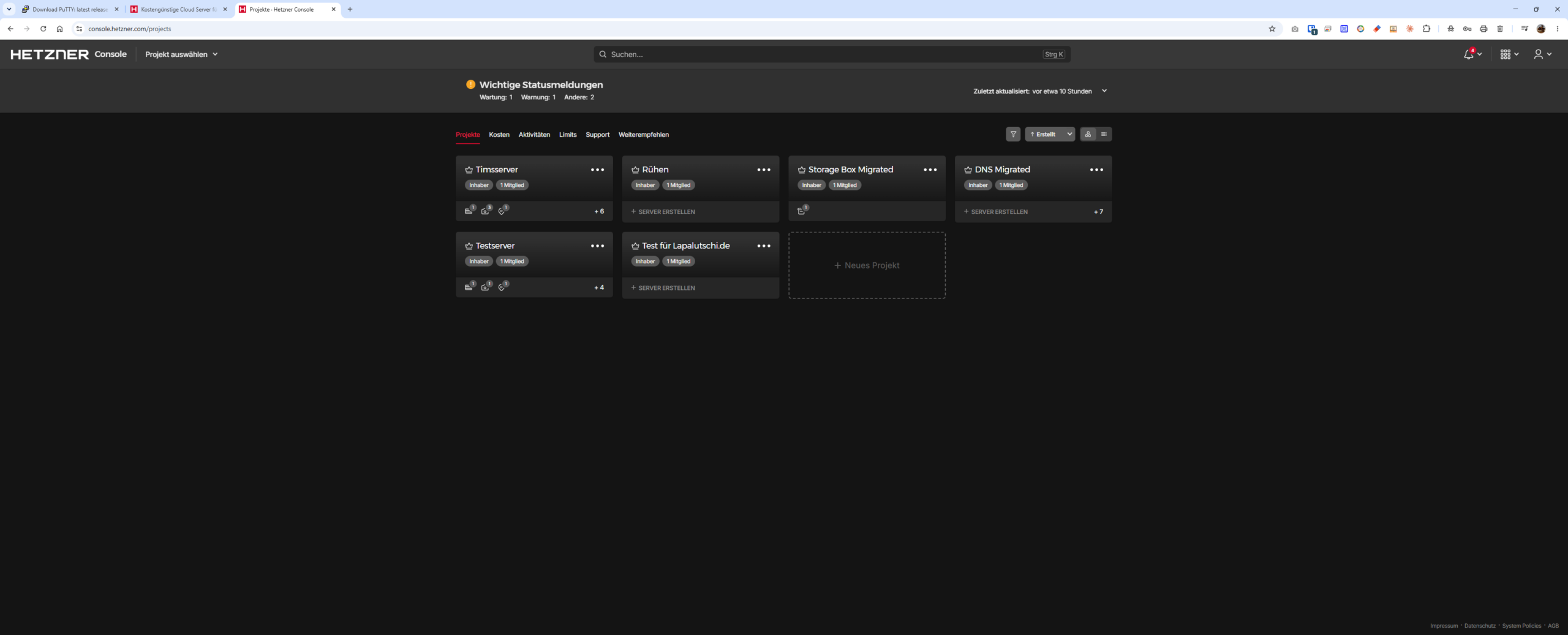Open the AGB footer link
The height and width of the screenshot is (635, 1568).
(1553, 626)
